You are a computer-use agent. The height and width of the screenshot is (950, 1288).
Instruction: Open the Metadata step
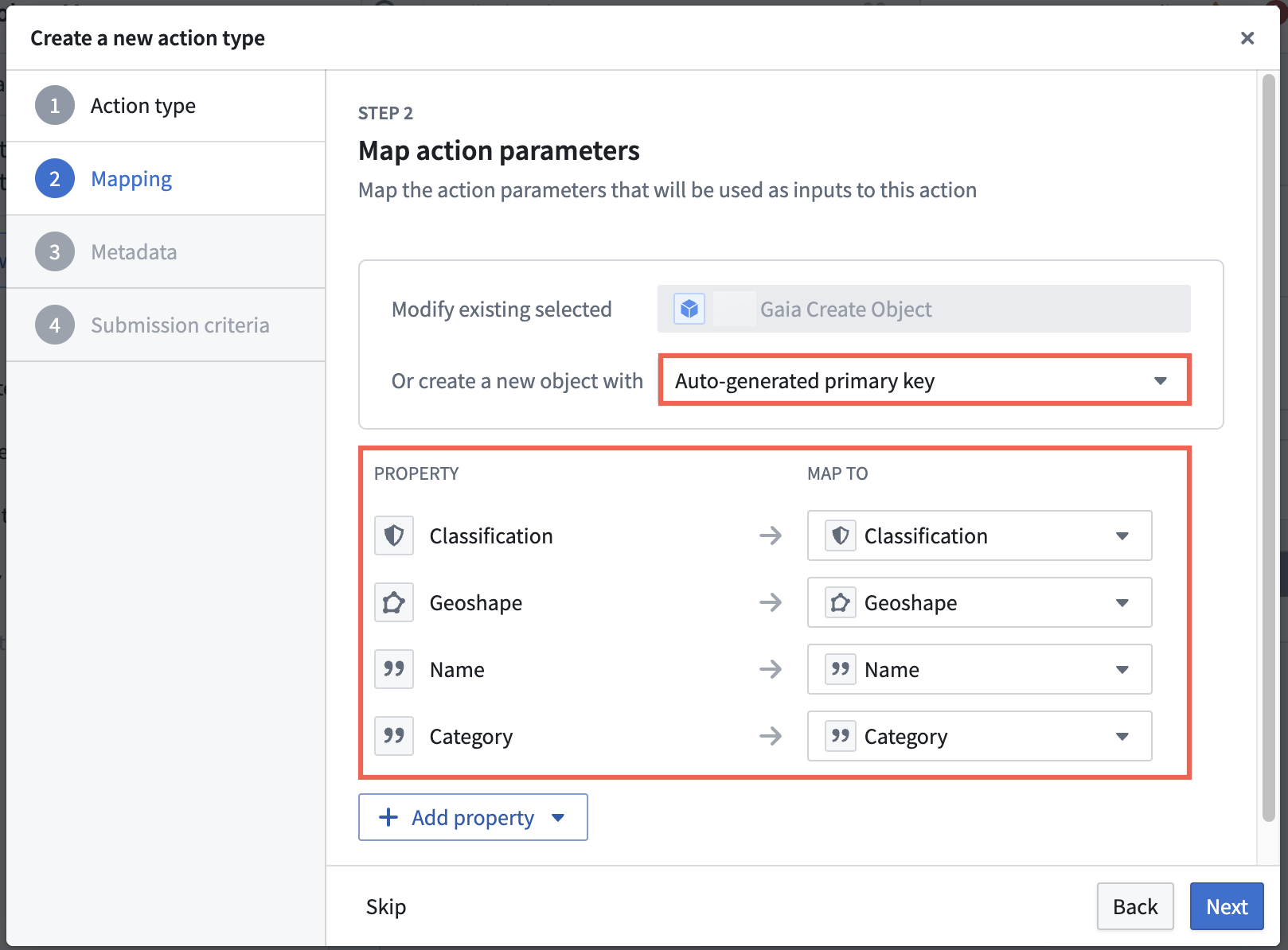[x=133, y=251]
